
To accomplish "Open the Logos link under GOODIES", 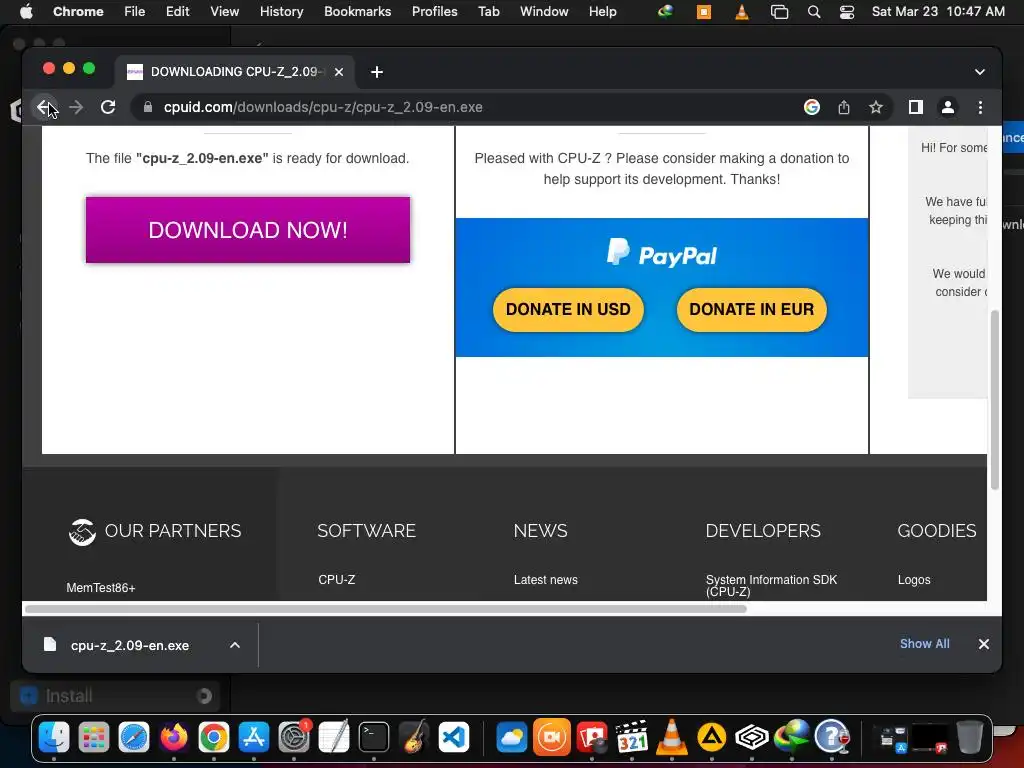I will click(x=914, y=580).
